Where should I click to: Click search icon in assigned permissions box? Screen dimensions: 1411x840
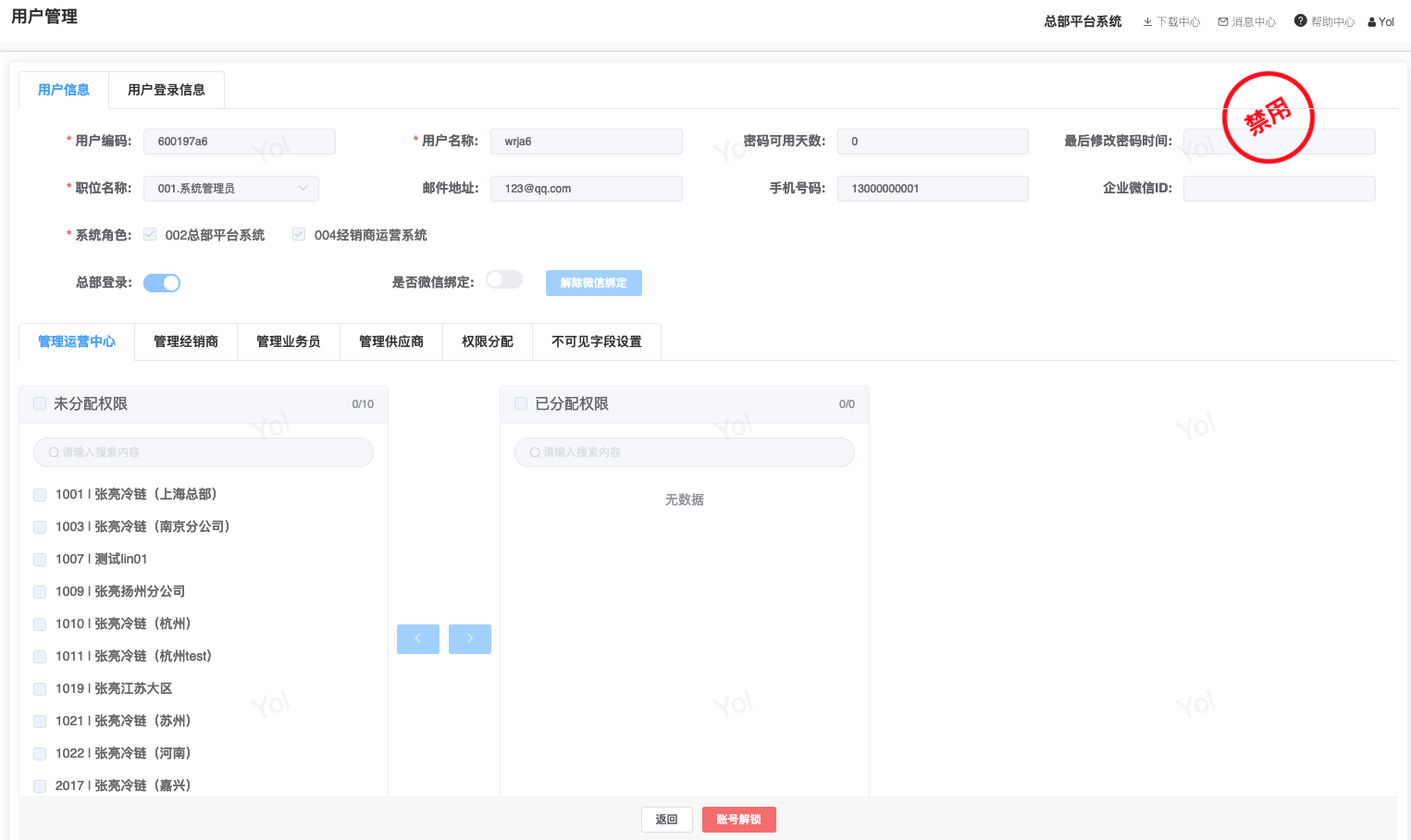[535, 452]
